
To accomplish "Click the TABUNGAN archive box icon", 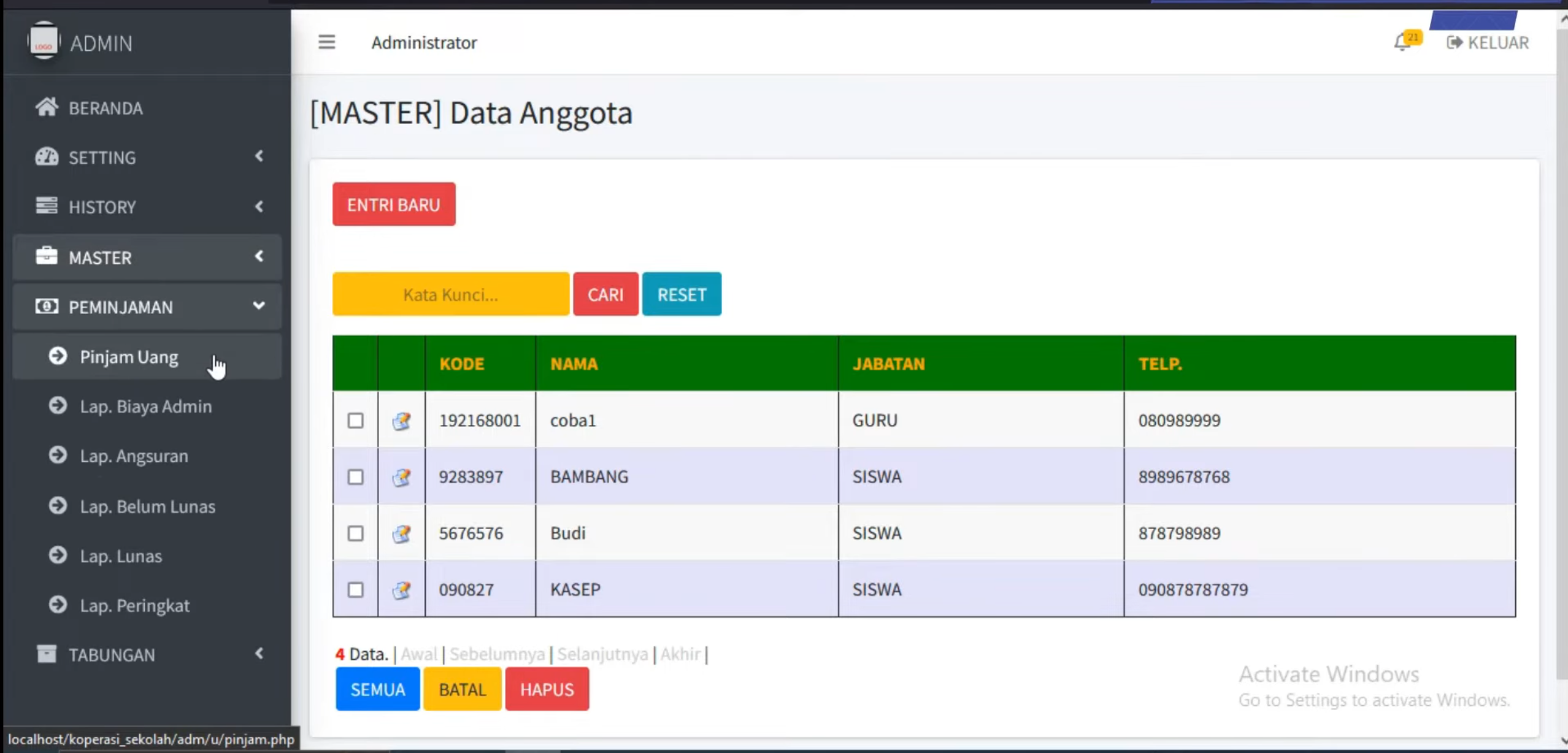I will (x=47, y=654).
